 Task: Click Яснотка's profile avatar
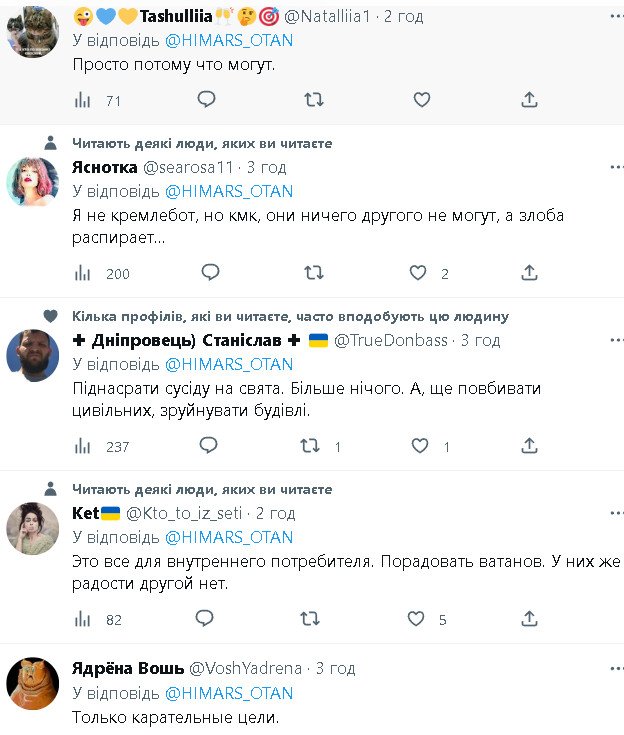click(33, 181)
